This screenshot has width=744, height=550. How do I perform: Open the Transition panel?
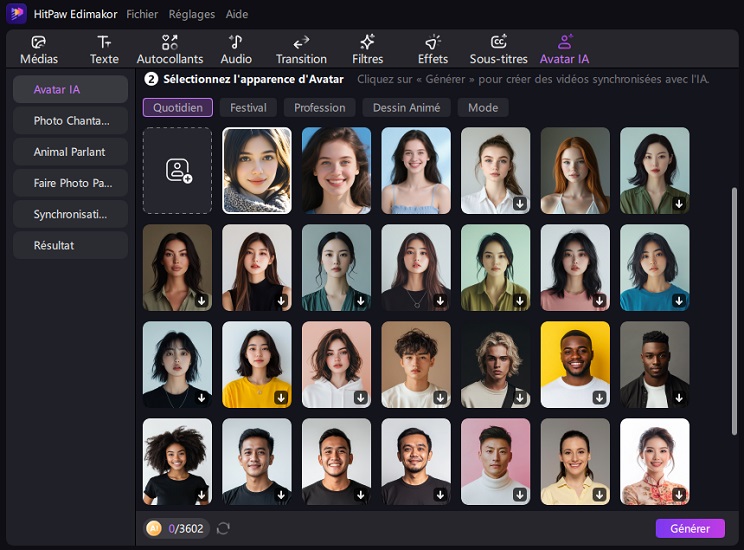(301, 49)
